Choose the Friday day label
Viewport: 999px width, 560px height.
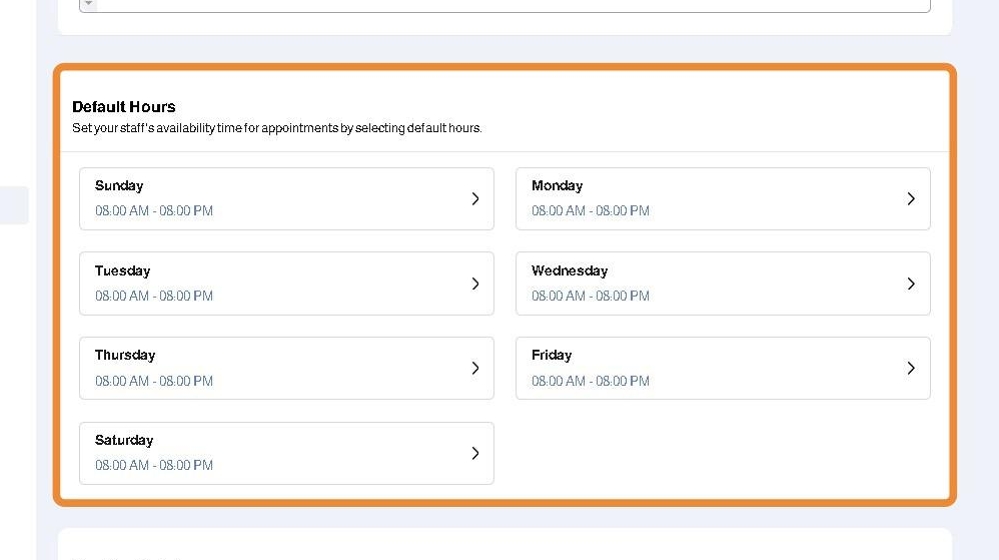point(551,355)
